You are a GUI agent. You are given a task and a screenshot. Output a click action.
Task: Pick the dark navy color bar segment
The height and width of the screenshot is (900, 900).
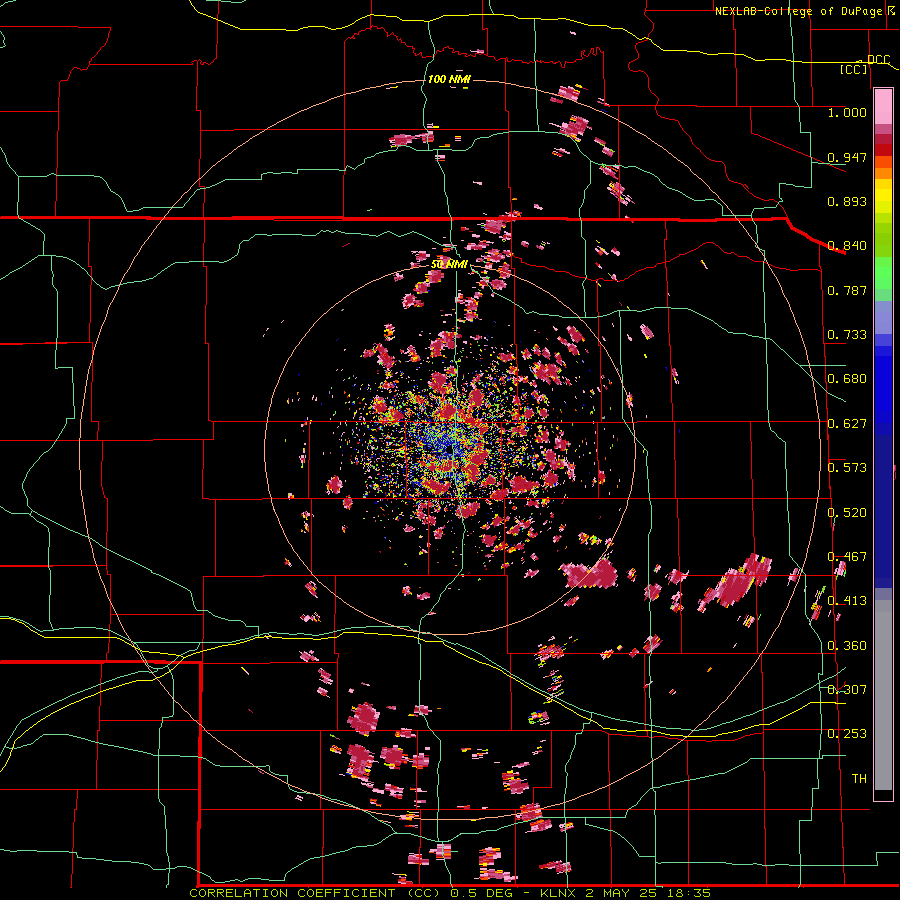883,511
